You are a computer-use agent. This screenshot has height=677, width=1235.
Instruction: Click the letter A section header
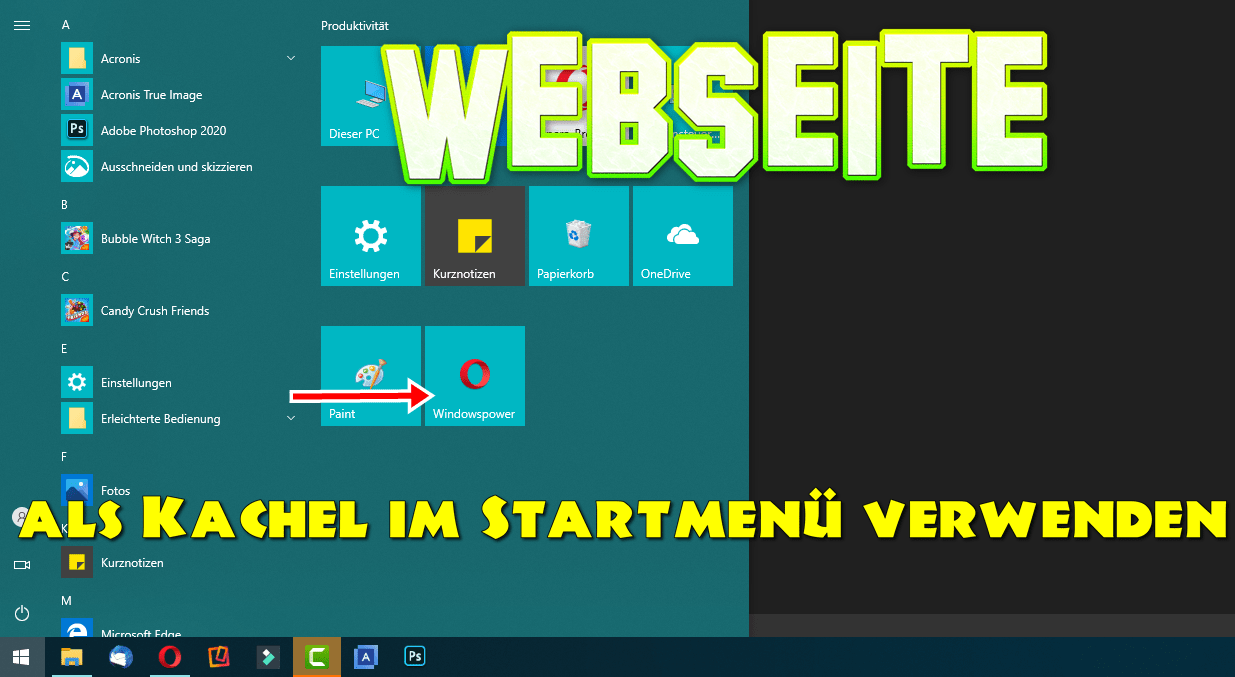tap(65, 24)
